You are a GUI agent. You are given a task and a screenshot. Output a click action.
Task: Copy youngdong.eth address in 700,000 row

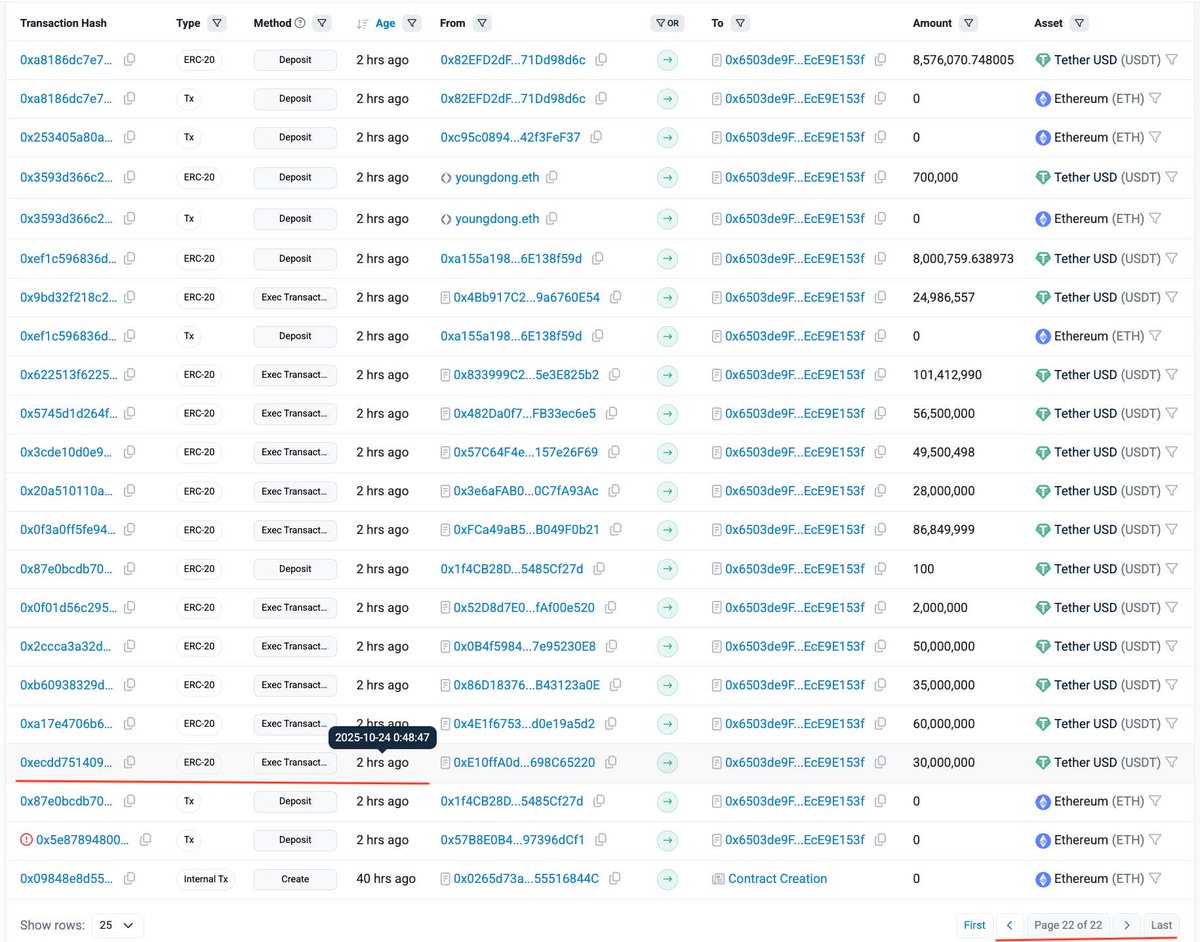552,177
